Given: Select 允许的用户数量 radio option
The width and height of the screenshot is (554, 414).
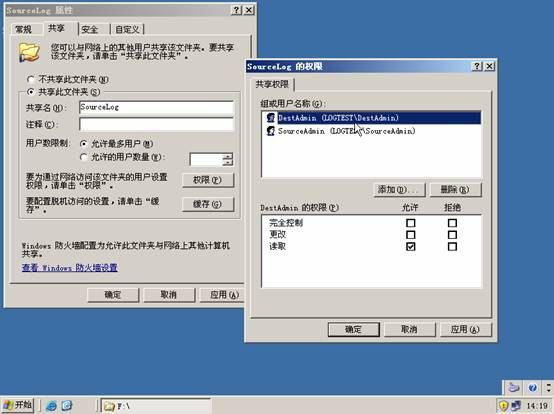Looking at the screenshot, I should (x=83, y=157).
